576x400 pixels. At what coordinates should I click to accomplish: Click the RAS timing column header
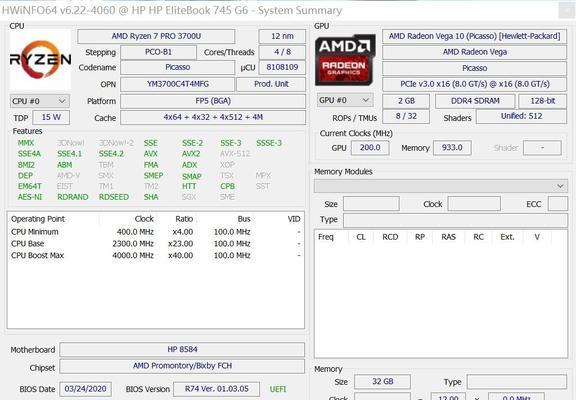coord(449,237)
